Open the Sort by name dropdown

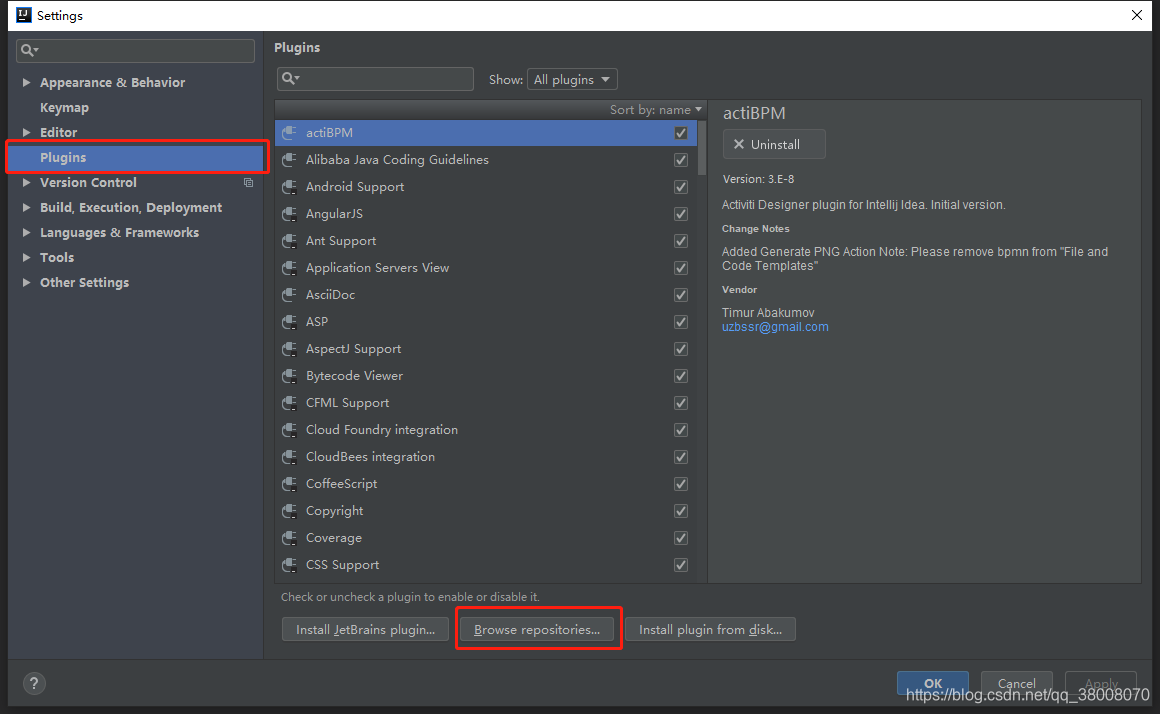(655, 110)
